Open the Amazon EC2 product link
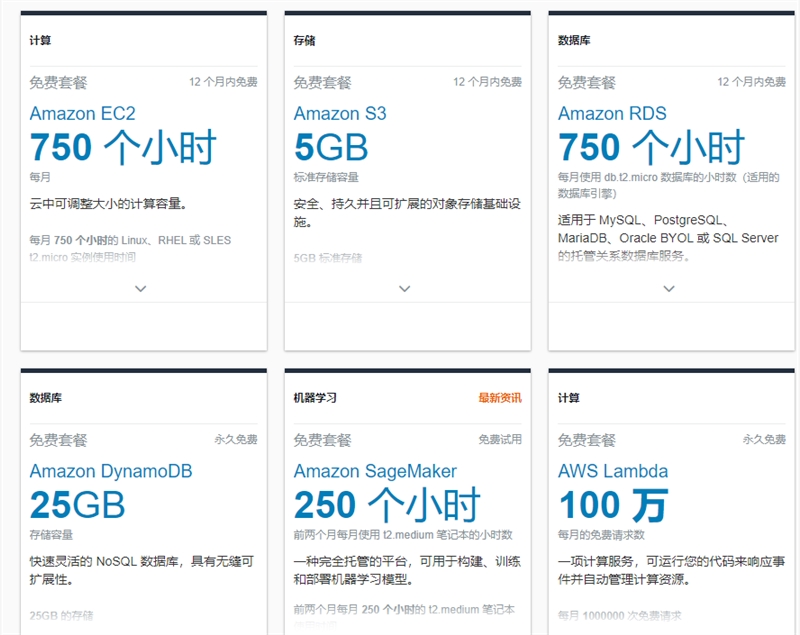This screenshot has height=635, width=800. point(83,113)
